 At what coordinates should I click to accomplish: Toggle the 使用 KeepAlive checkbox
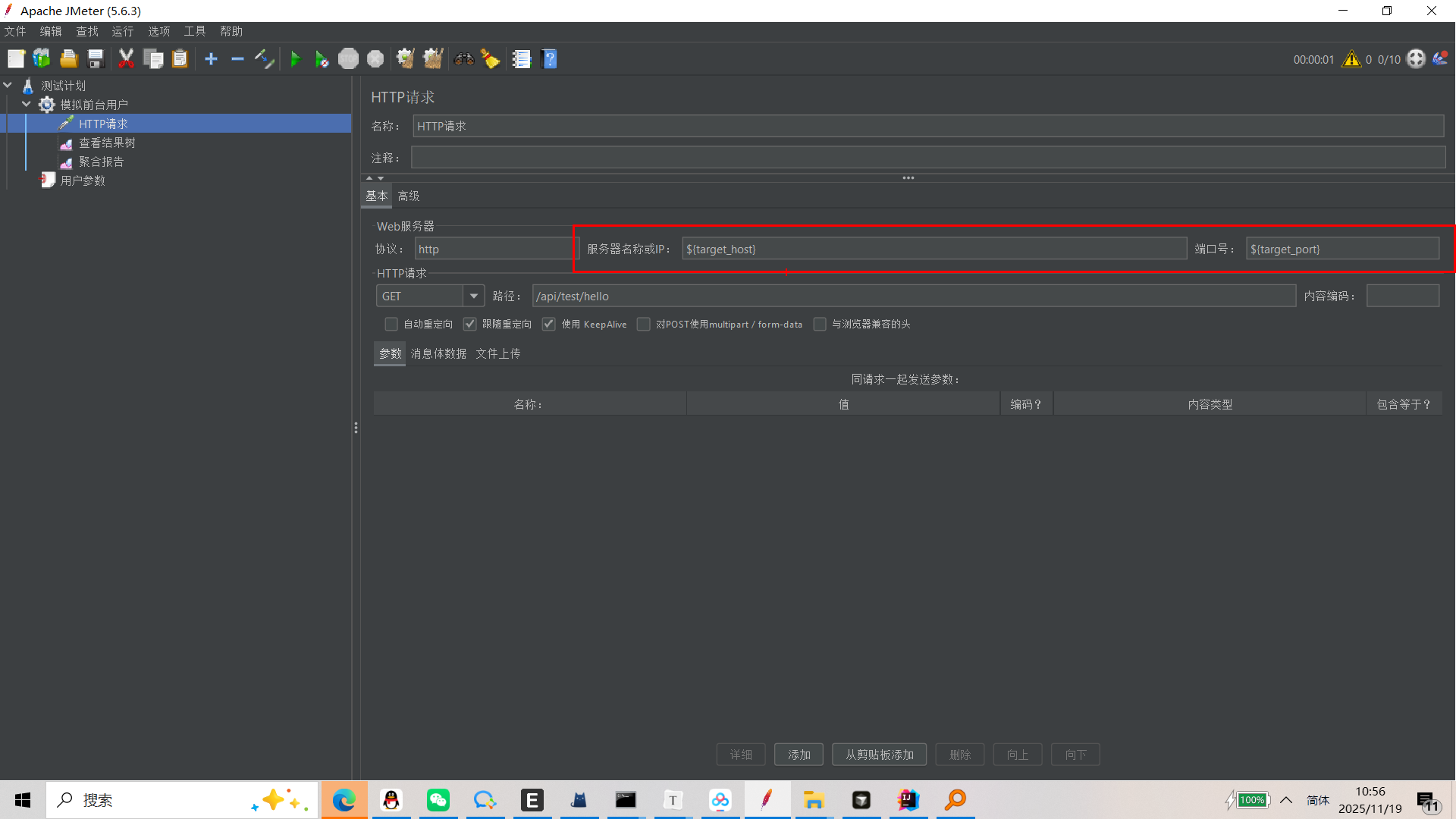549,325
